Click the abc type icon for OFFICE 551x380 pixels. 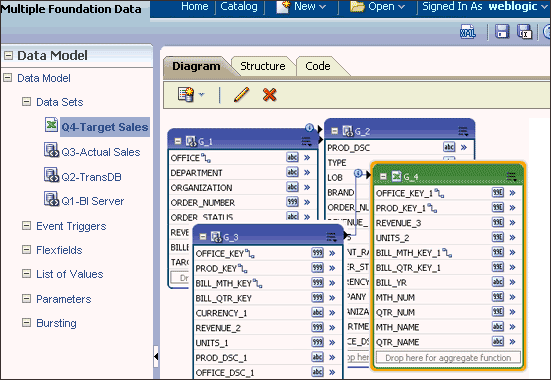tap(292, 157)
